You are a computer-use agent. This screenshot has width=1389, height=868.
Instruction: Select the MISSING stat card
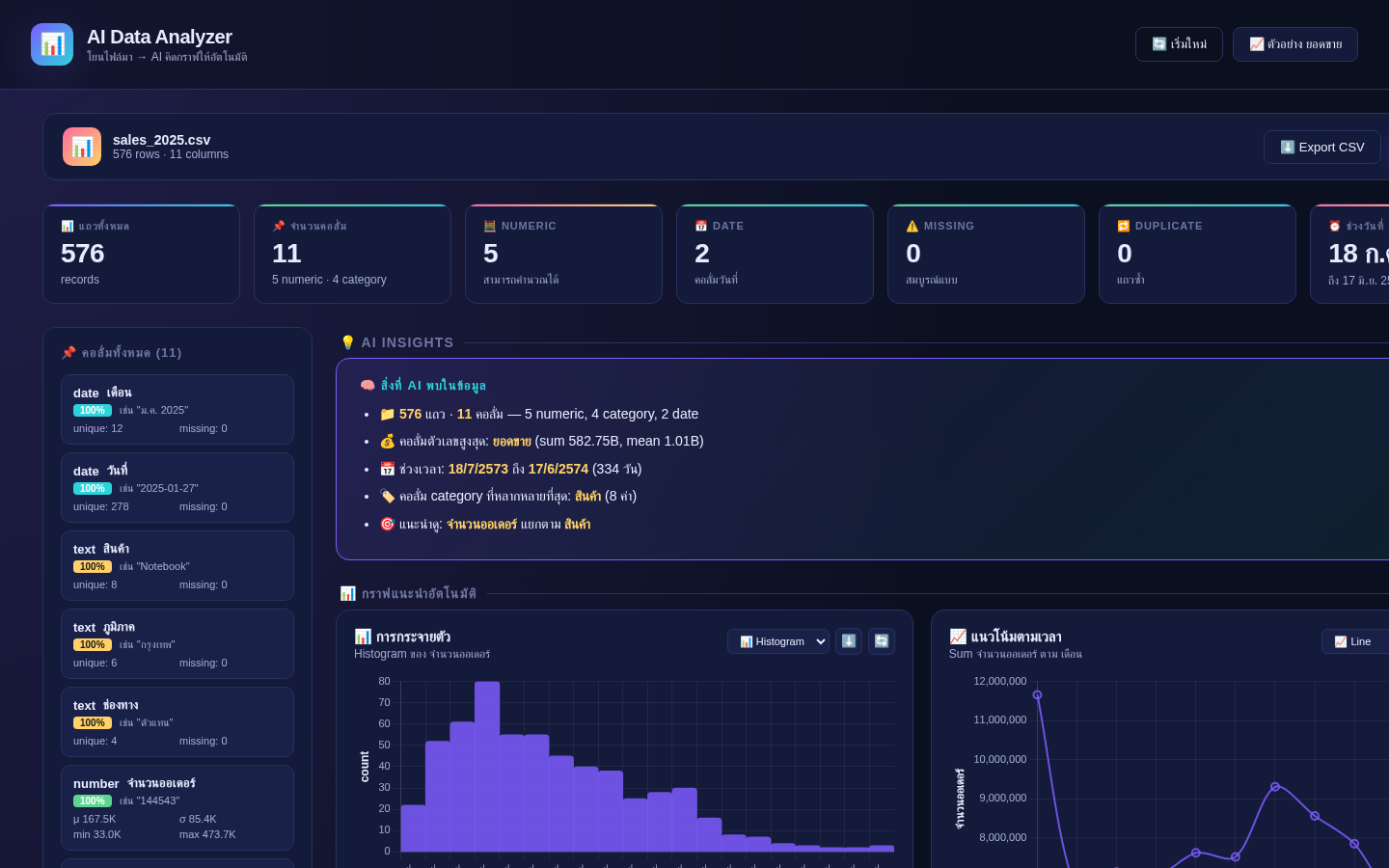coord(986,254)
